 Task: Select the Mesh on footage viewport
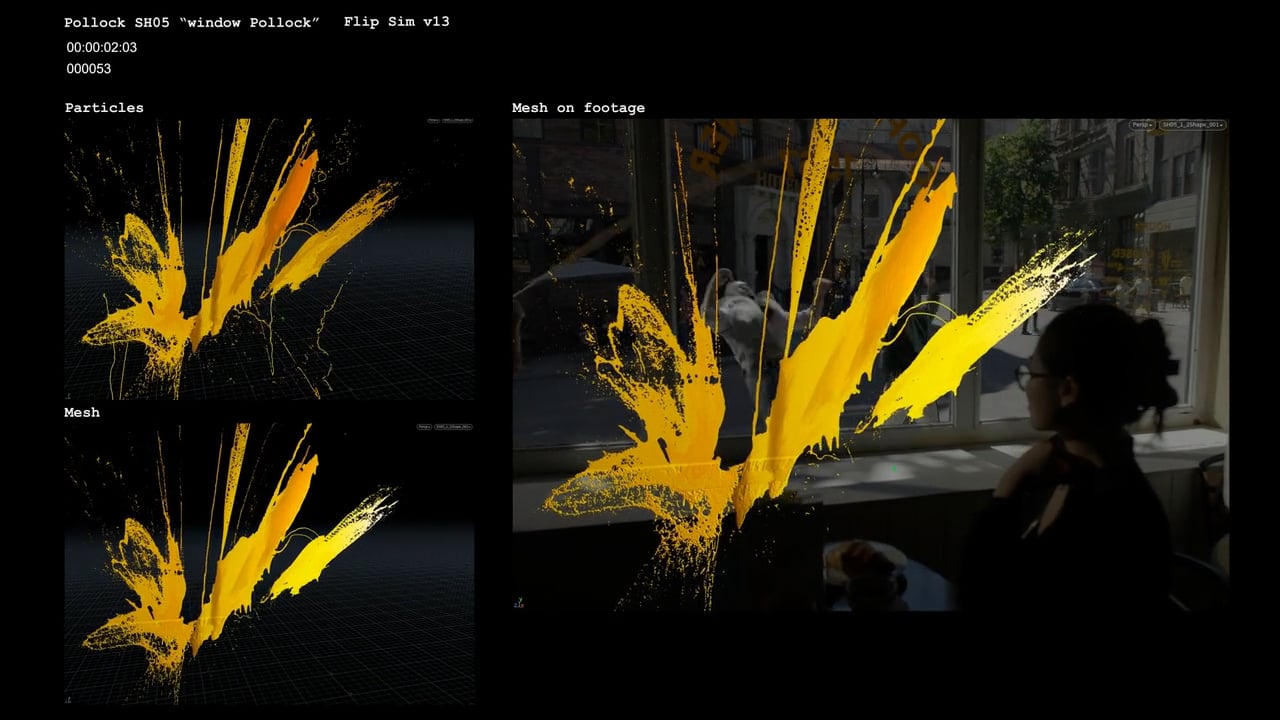coord(871,365)
